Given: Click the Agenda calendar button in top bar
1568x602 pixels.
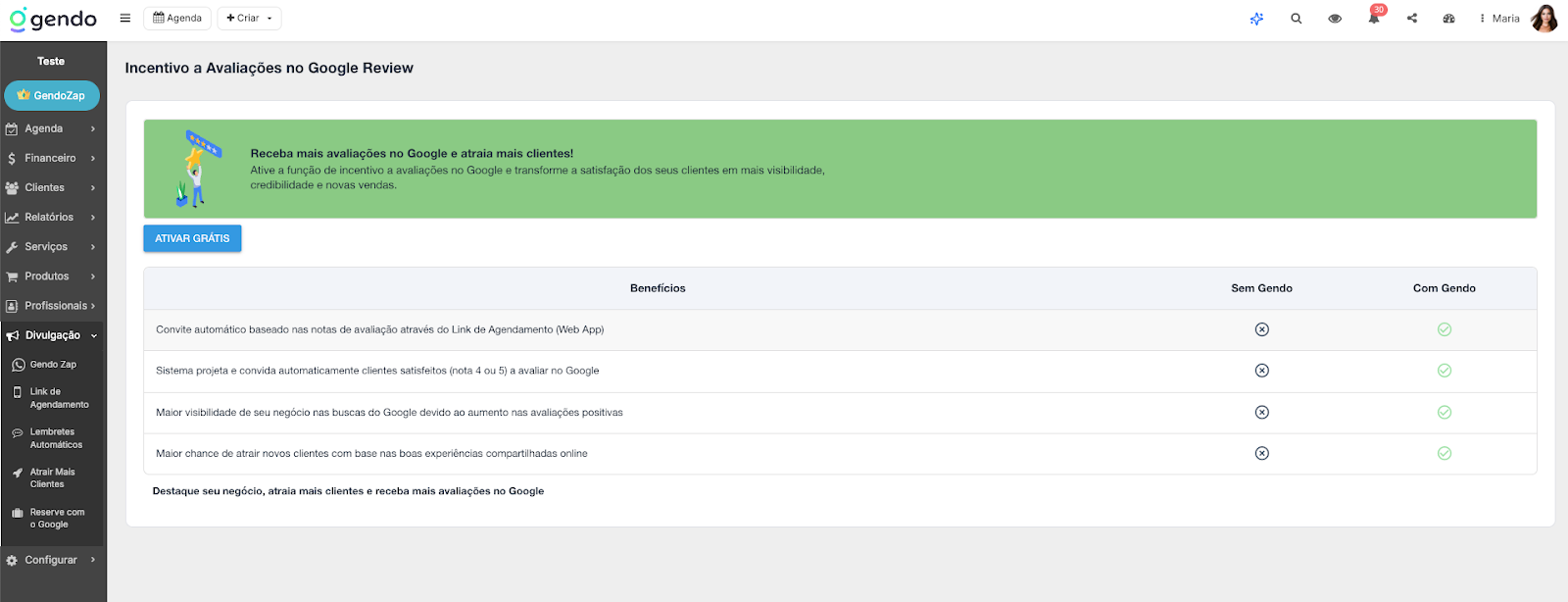Looking at the screenshot, I should [x=177, y=19].
